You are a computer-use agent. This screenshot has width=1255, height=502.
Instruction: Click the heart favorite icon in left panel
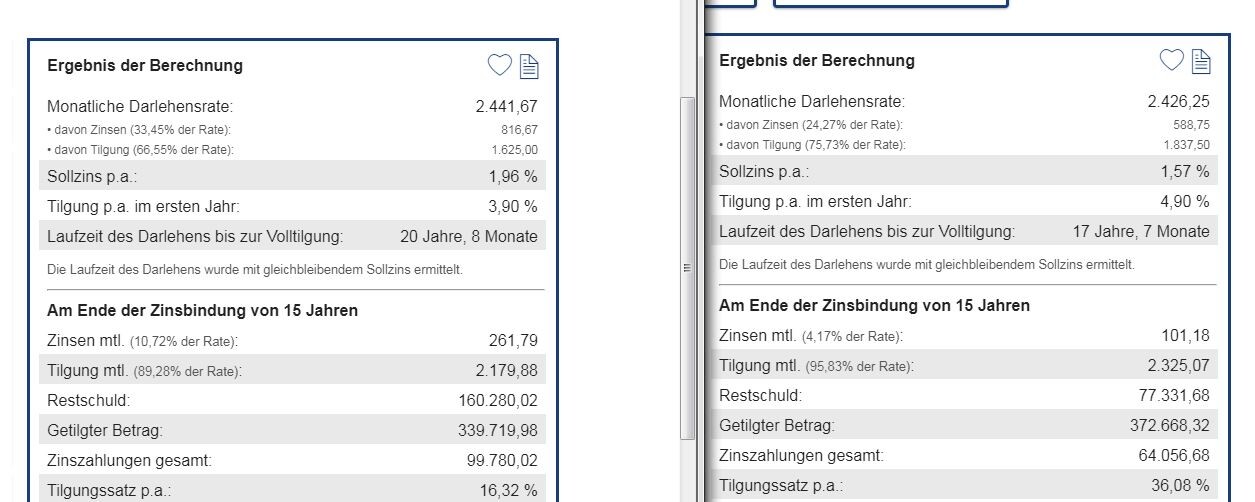pos(499,66)
